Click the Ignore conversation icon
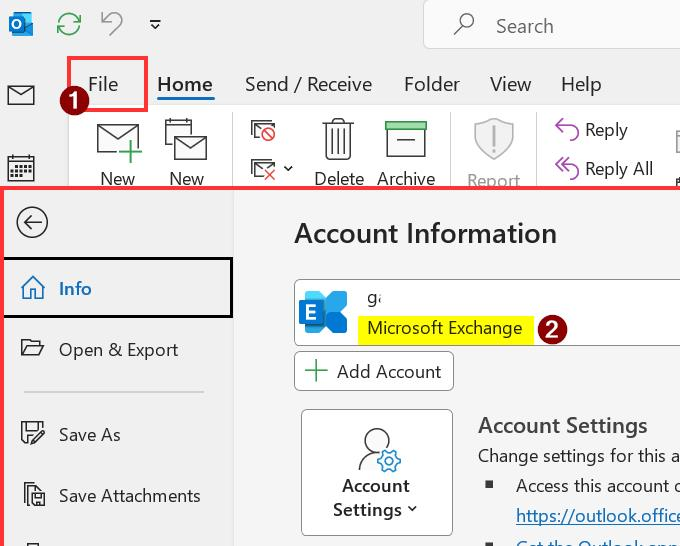The image size is (680, 546). pos(263,131)
